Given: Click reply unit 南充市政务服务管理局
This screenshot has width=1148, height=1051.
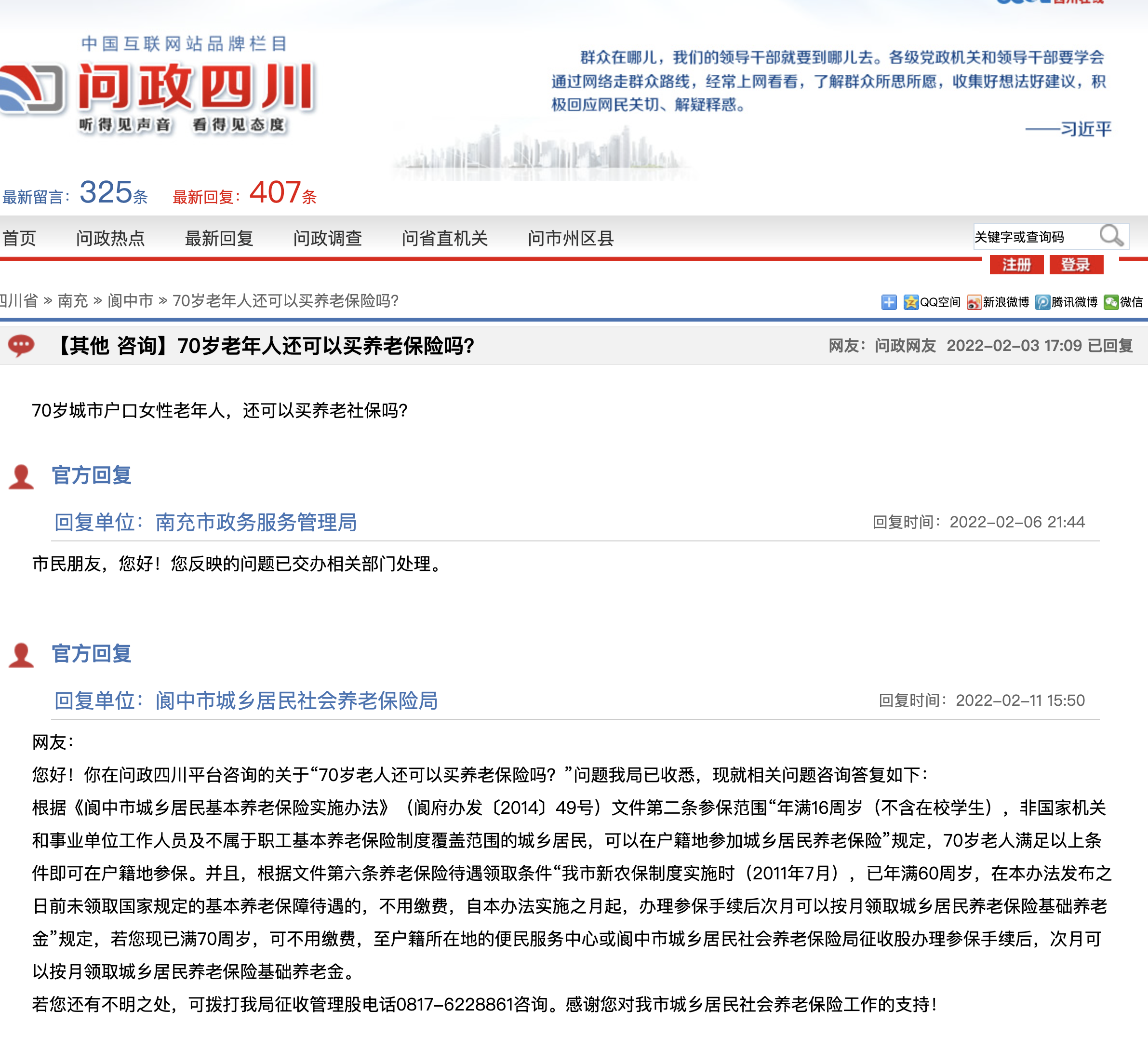Looking at the screenshot, I should click(x=256, y=522).
